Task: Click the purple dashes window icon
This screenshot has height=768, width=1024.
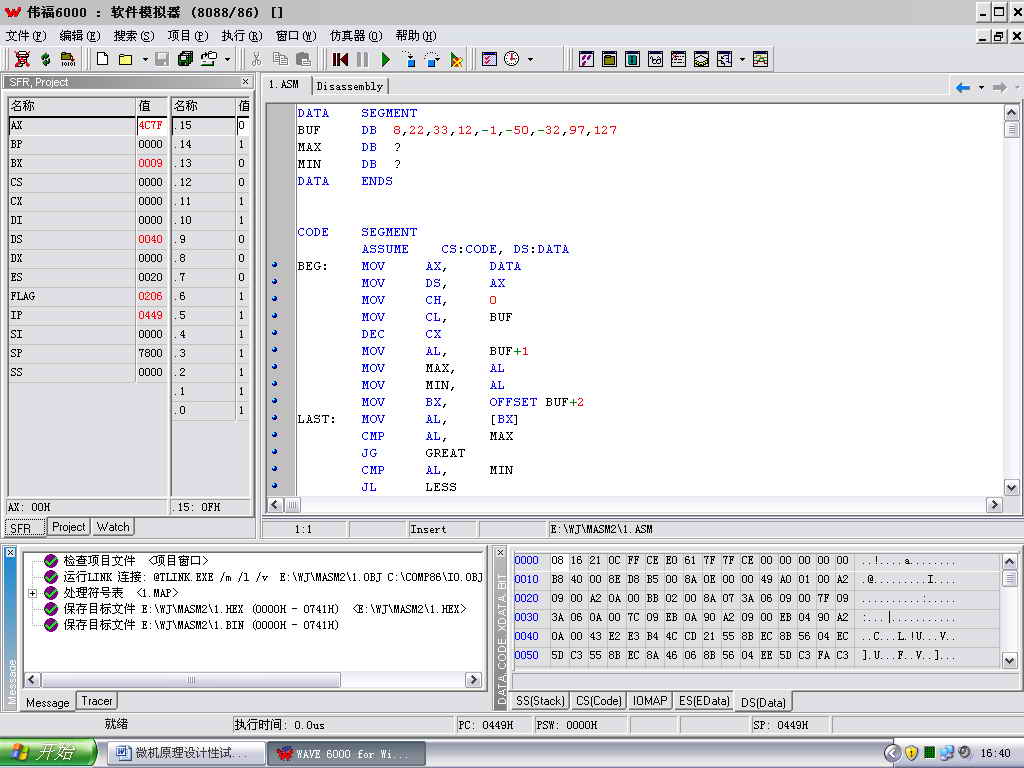Action: pos(586,59)
